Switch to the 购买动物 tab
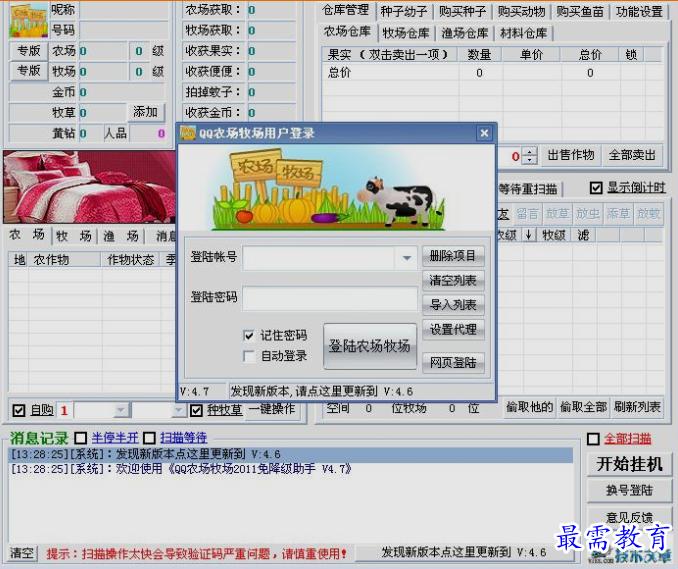Viewport: 678px width, 569px height. pos(521,11)
